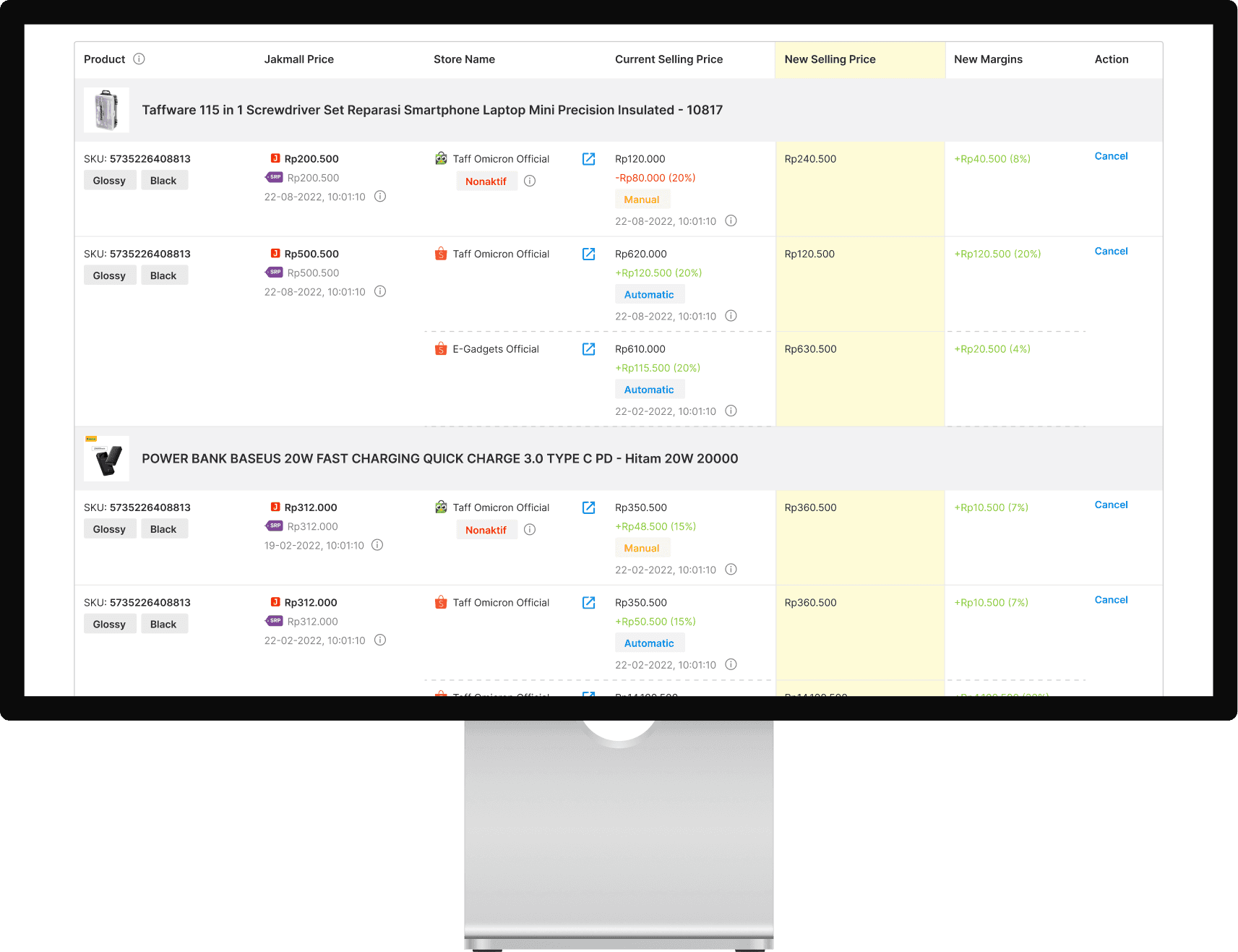Click the date info icon under the Rp610.000 Automatic badge
This screenshot has height=952, width=1238.
[x=731, y=411]
